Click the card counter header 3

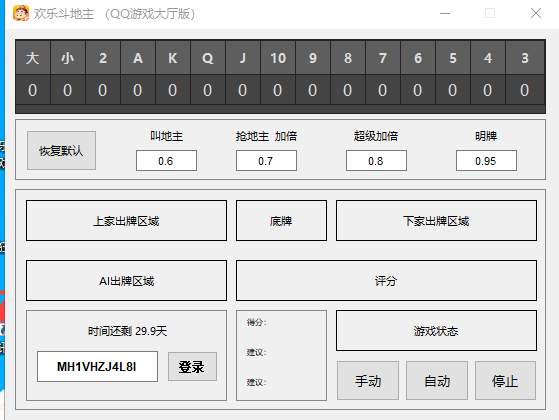pos(525,58)
